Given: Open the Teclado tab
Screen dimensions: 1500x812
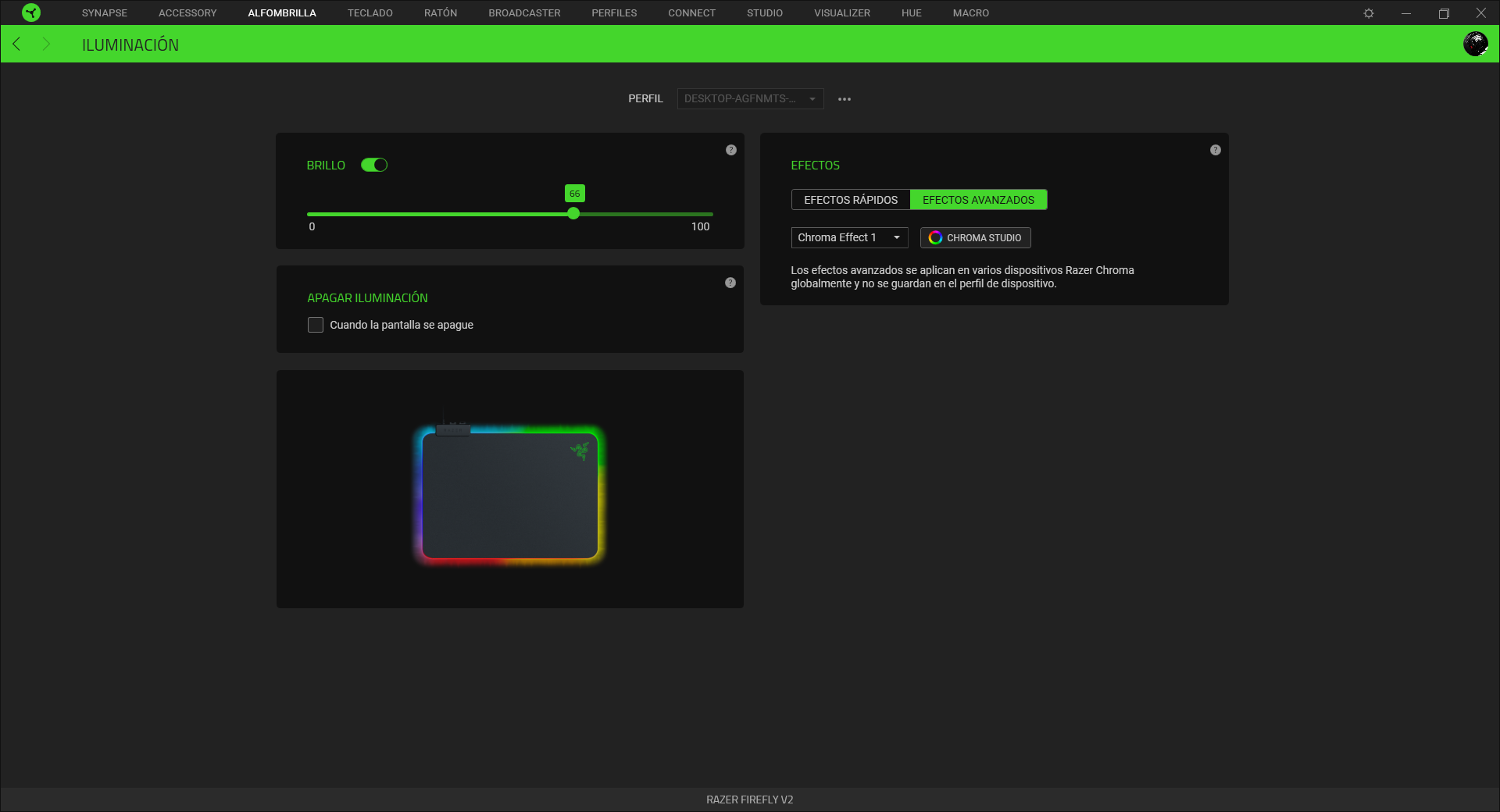Looking at the screenshot, I should pyautogui.click(x=370, y=13).
